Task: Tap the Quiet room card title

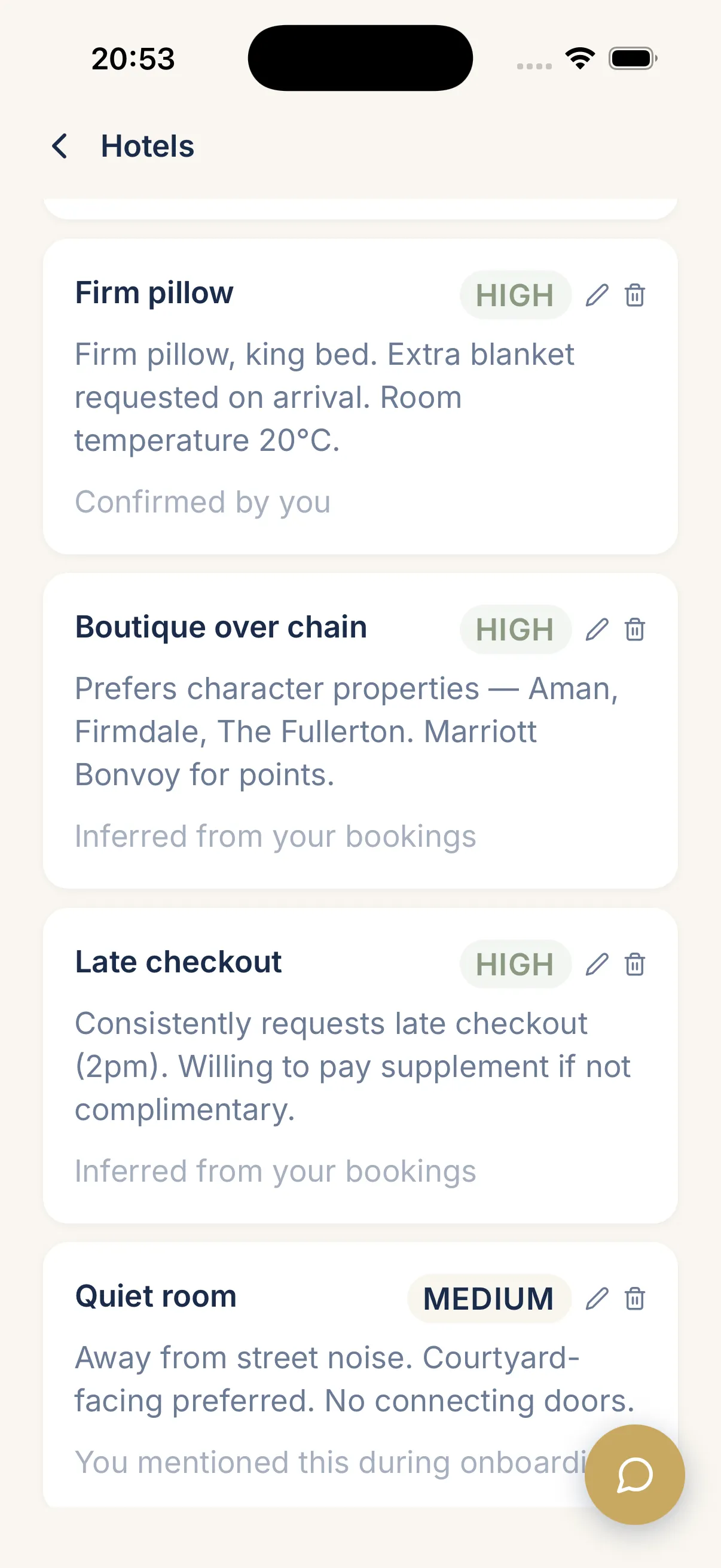Action: (156, 1296)
